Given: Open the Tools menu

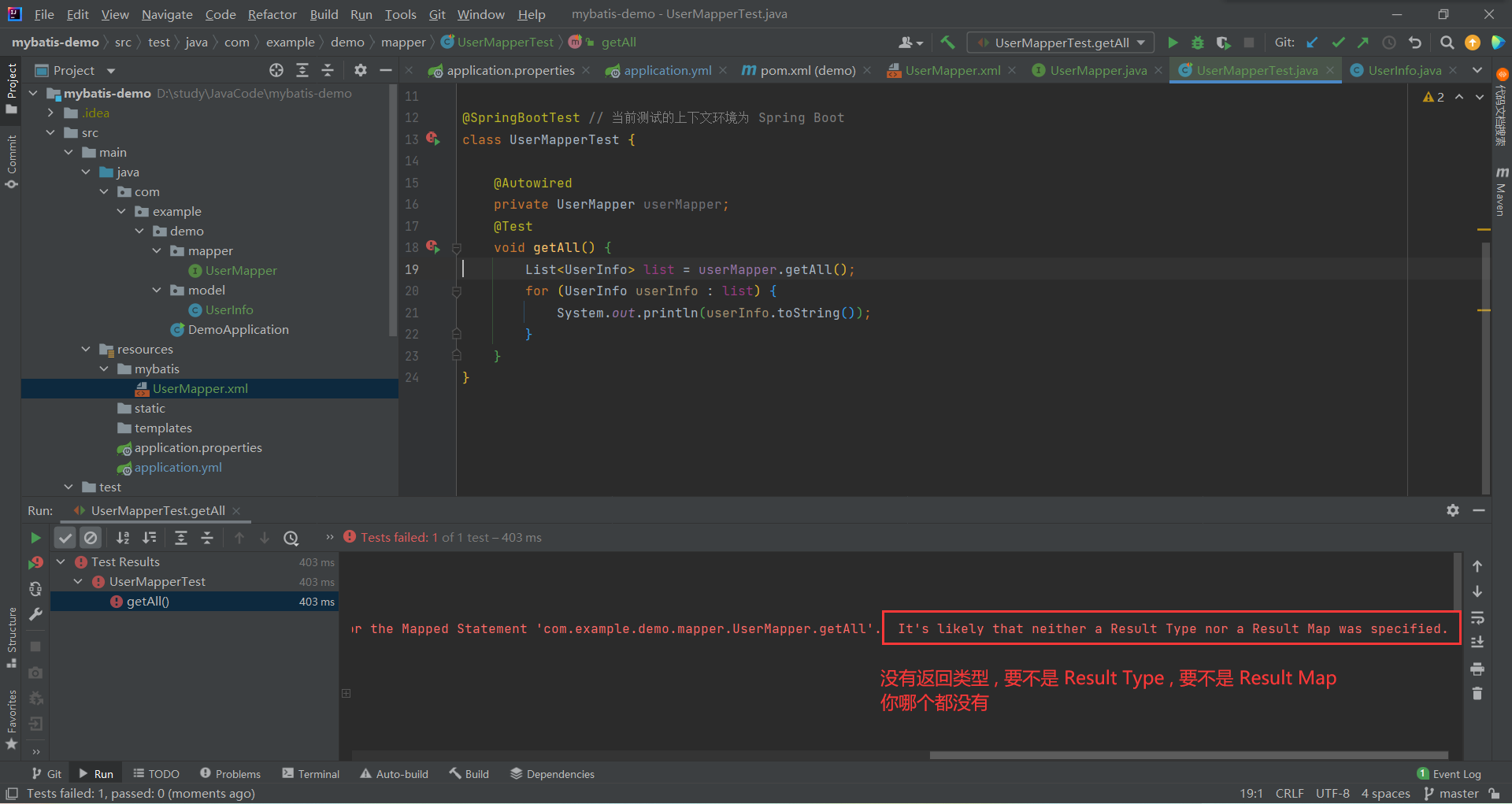Looking at the screenshot, I should [x=400, y=14].
